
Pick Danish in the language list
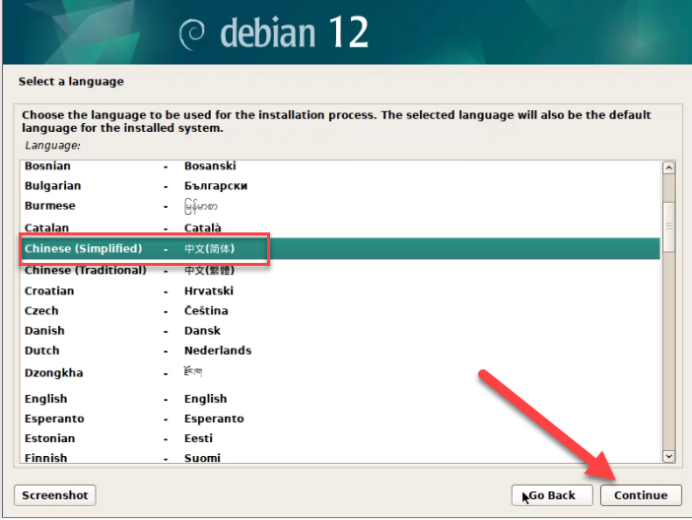tap(44, 331)
